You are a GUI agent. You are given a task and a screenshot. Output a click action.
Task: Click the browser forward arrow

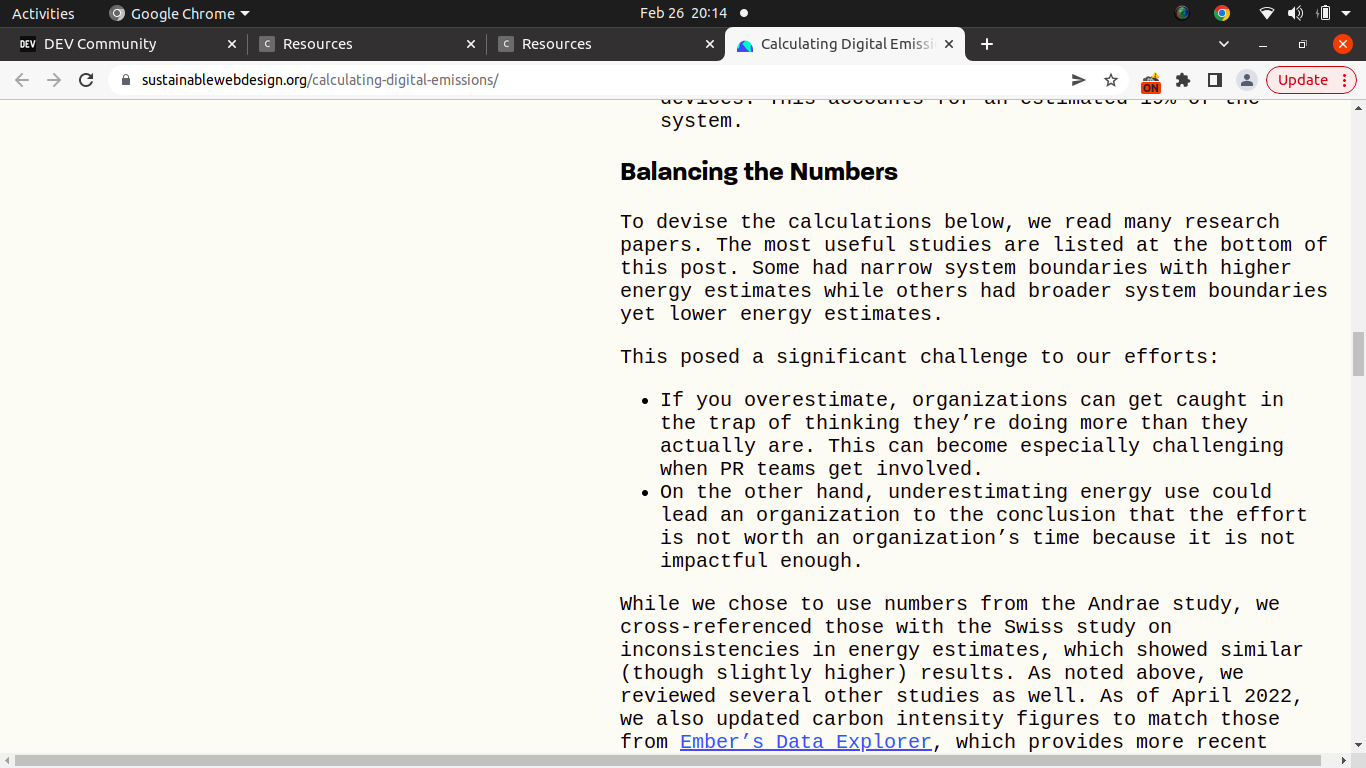pos(54,80)
